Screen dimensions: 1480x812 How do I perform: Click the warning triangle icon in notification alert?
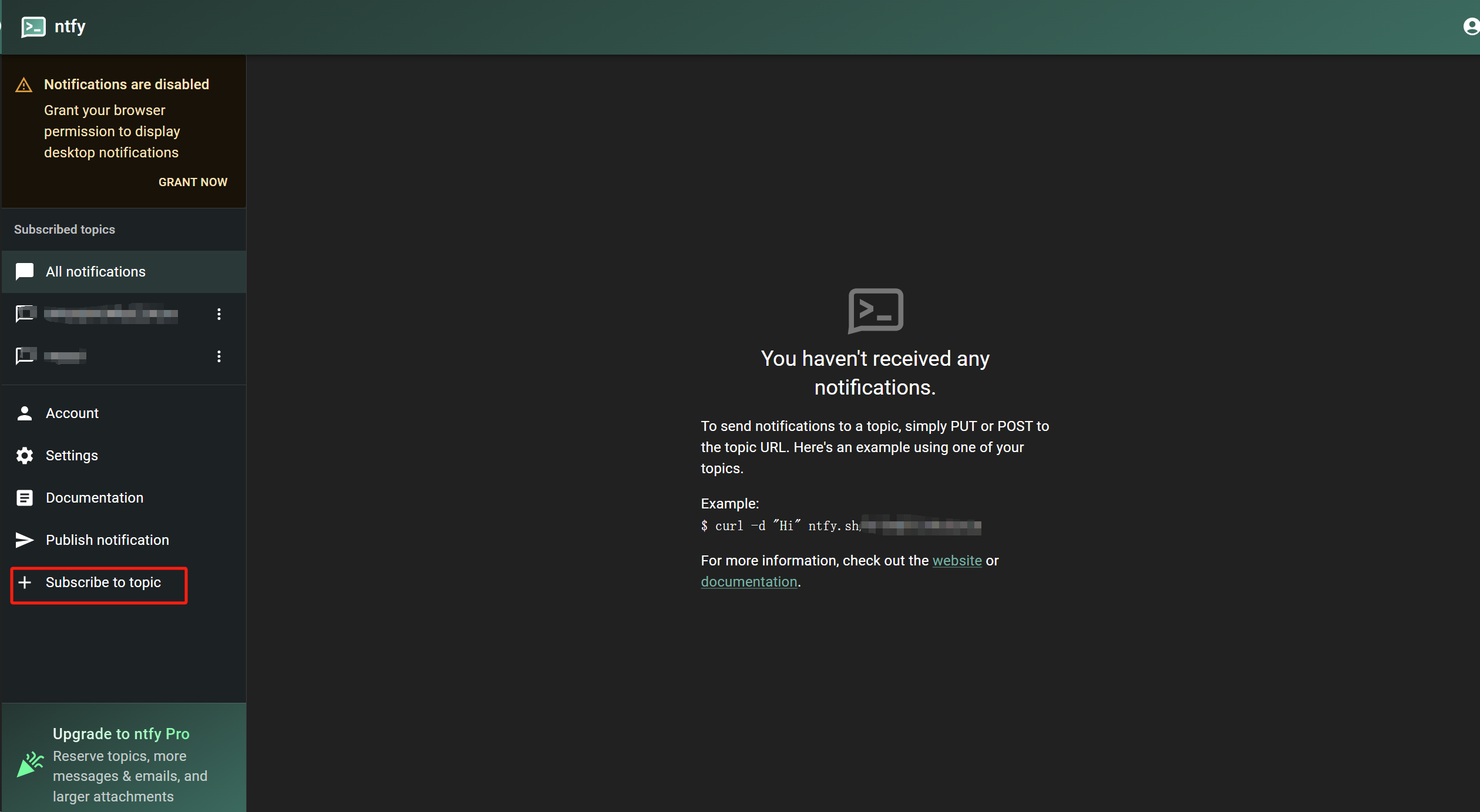point(23,86)
